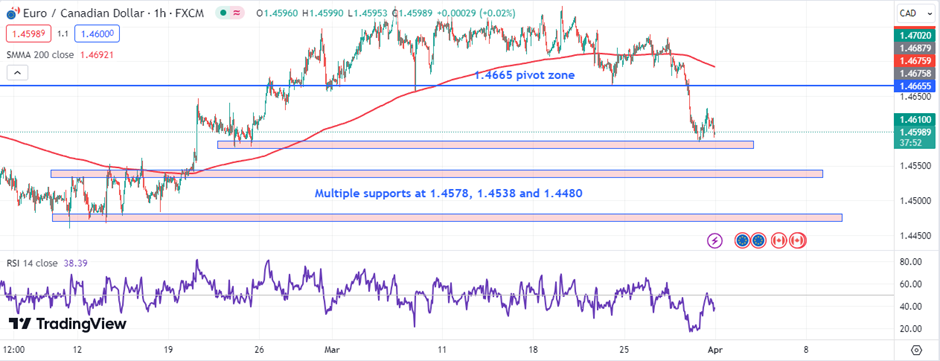This screenshot has height=361, width=940.
Task: Click the blue 1.46655 price axis label
Action: click(916, 86)
